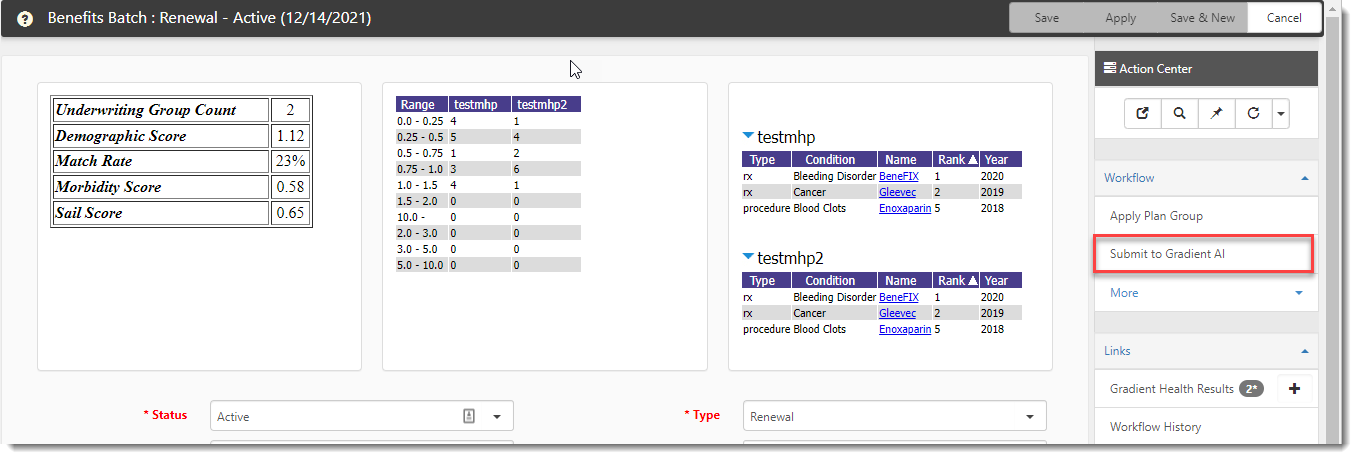Select Apply Plan Group workflow item

tap(1156, 216)
